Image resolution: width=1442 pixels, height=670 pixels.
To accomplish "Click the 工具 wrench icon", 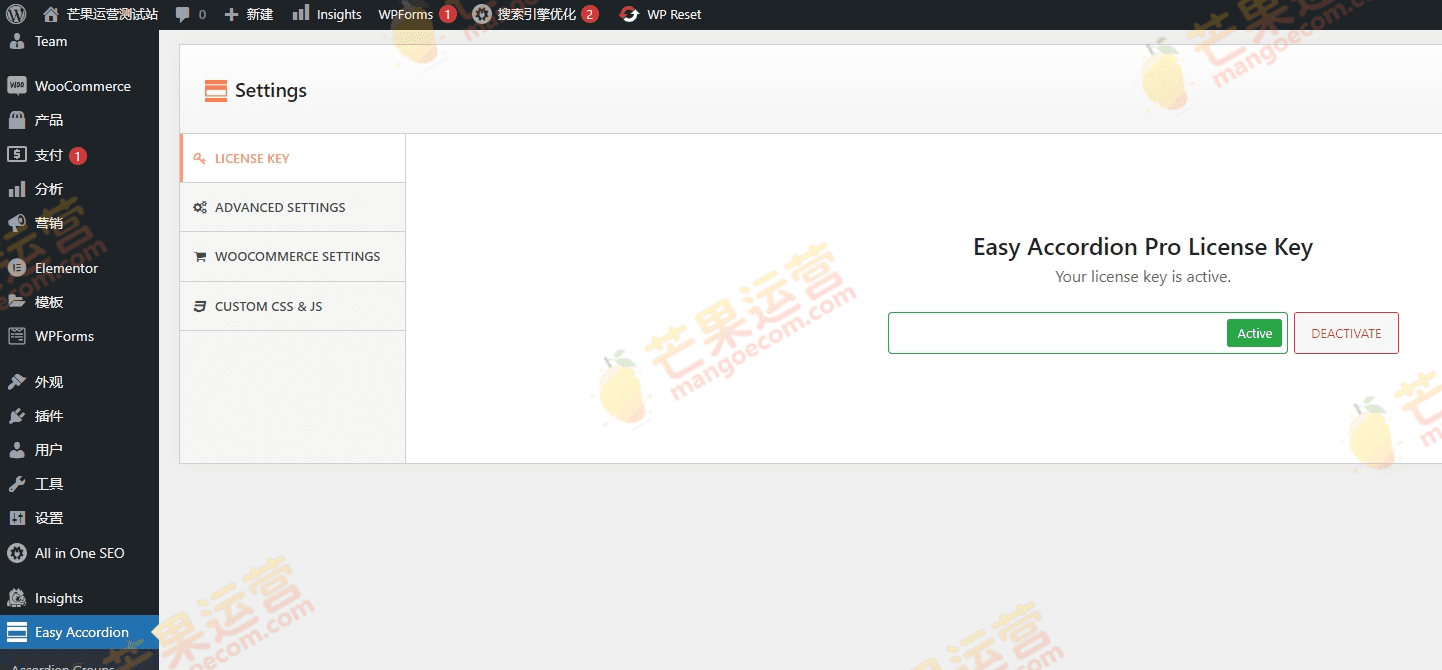I will tap(17, 484).
